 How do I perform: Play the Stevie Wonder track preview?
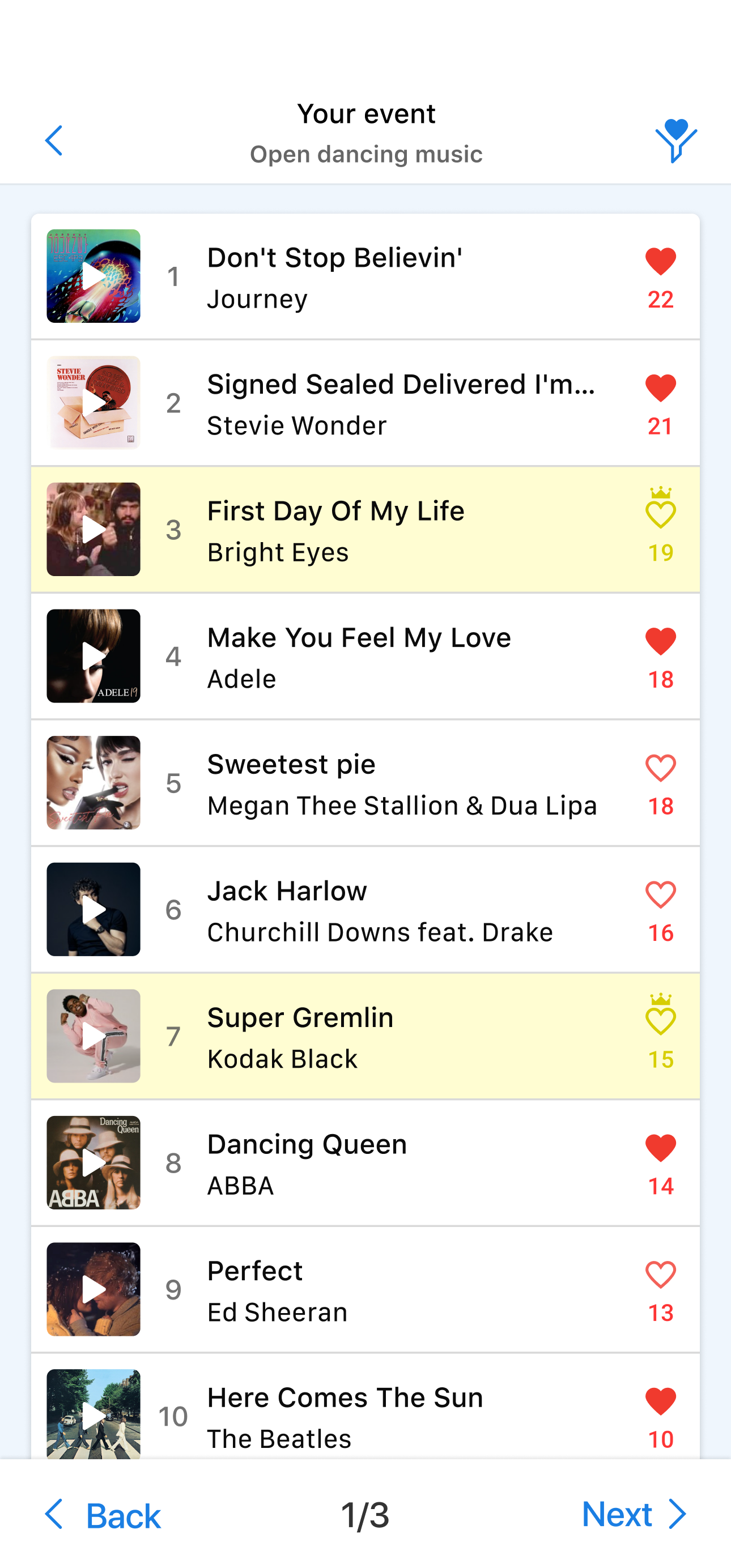click(x=93, y=403)
